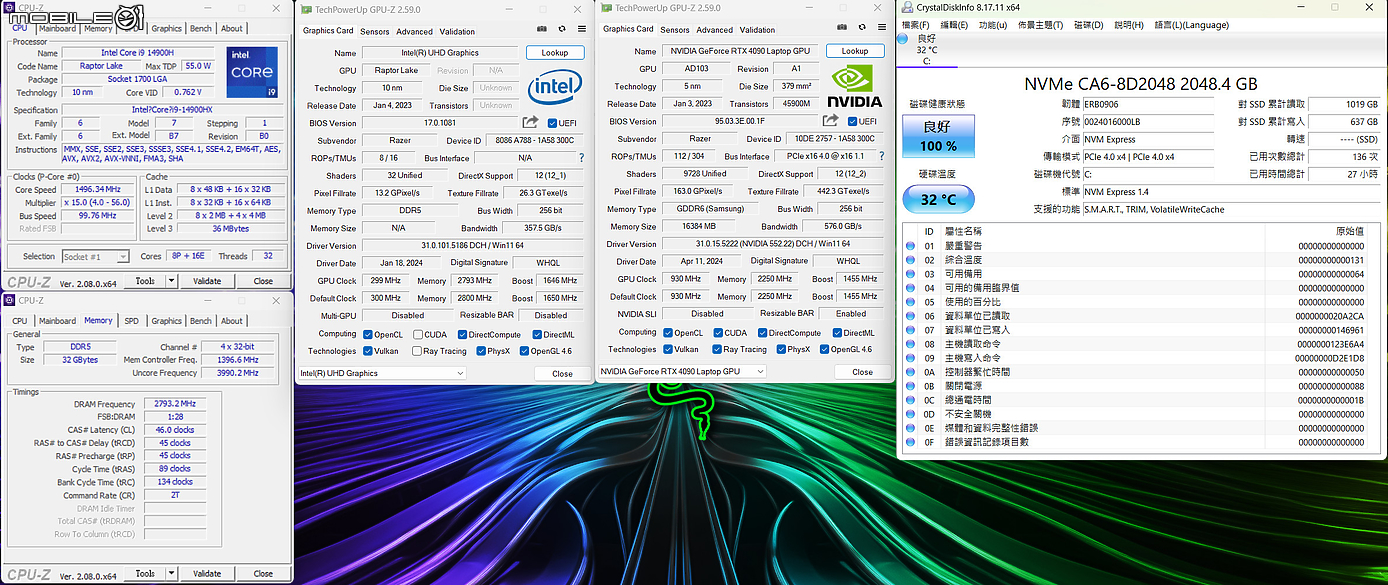Click the 32 °C temperature badge in CrystalDiskInfo
Image resolution: width=1388 pixels, height=585 pixels.
pos(938,199)
